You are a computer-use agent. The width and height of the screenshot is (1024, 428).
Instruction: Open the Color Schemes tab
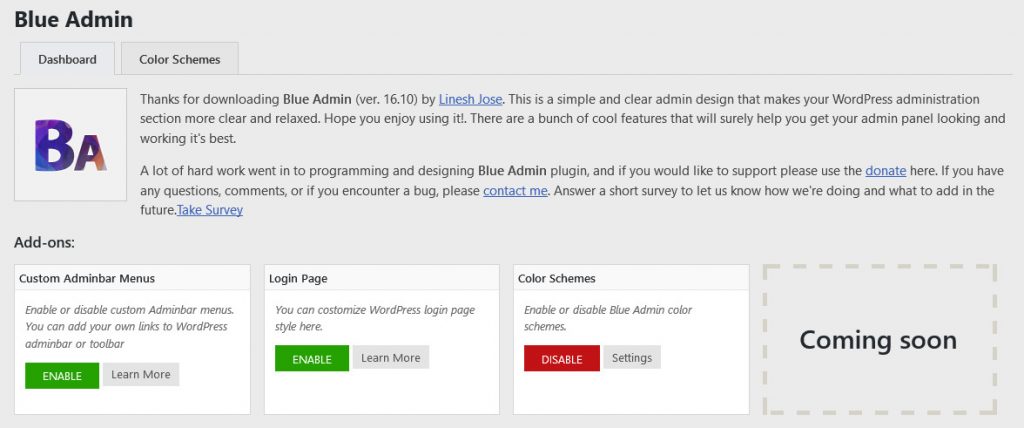(179, 59)
